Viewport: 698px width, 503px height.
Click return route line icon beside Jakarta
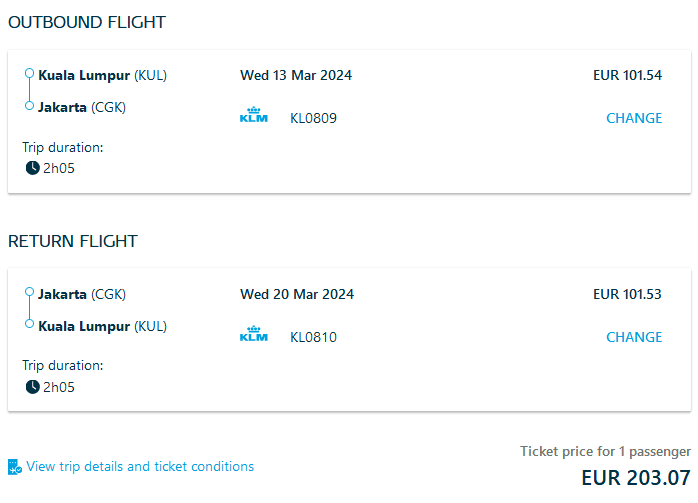click(29, 309)
